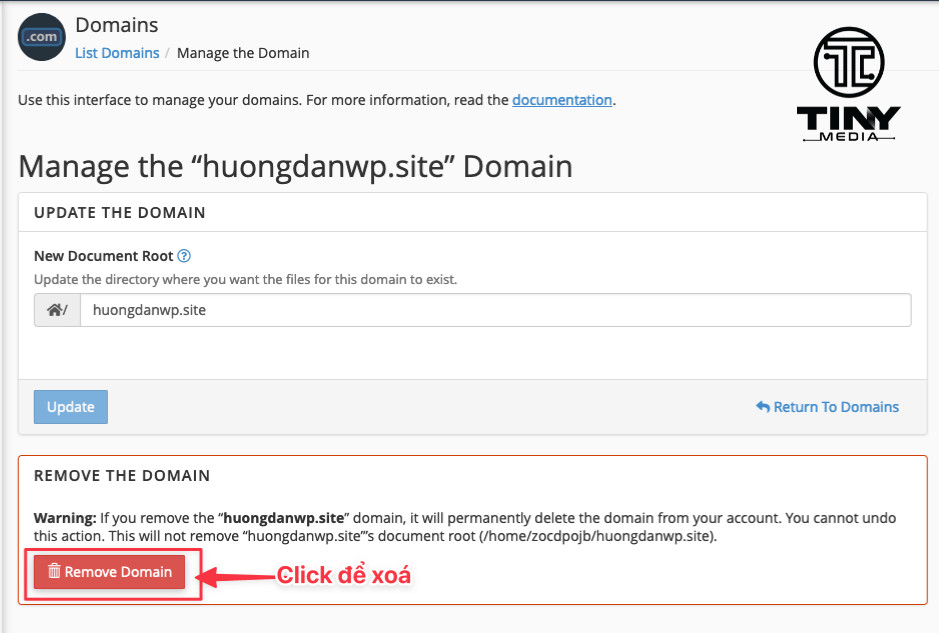The image size is (939, 633).
Task: Click the Remove Domain button label
Action: pyautogui.click(x=118, y=572)
